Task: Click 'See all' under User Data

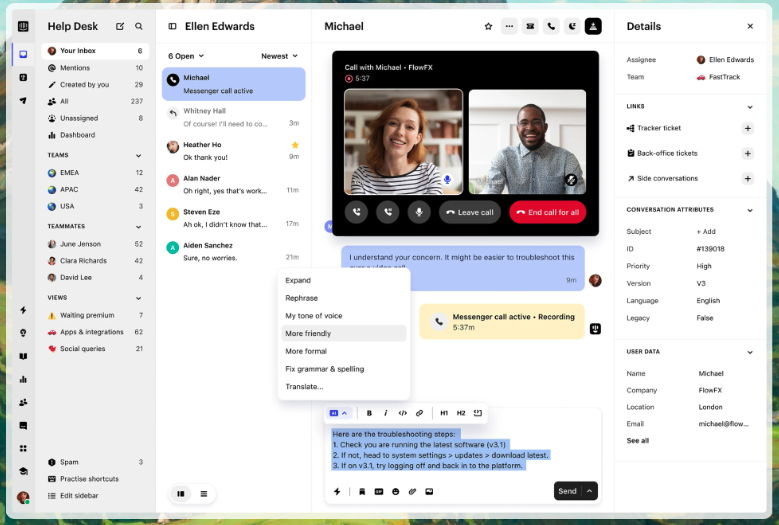Action: pyautogui.click(x=637, y=440)
